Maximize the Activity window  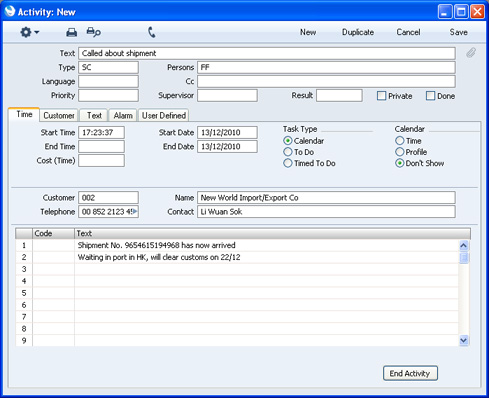point(461,12)
